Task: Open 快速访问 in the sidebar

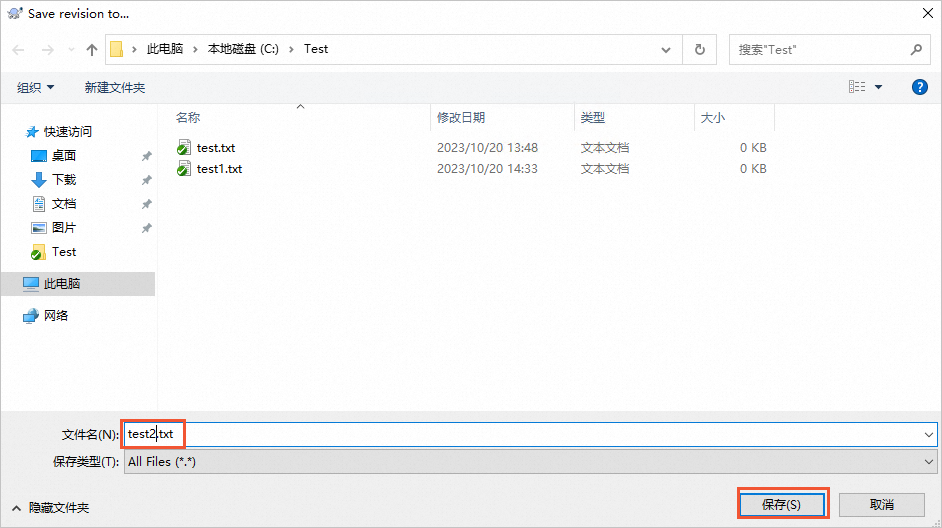Action: coord(67,132)
